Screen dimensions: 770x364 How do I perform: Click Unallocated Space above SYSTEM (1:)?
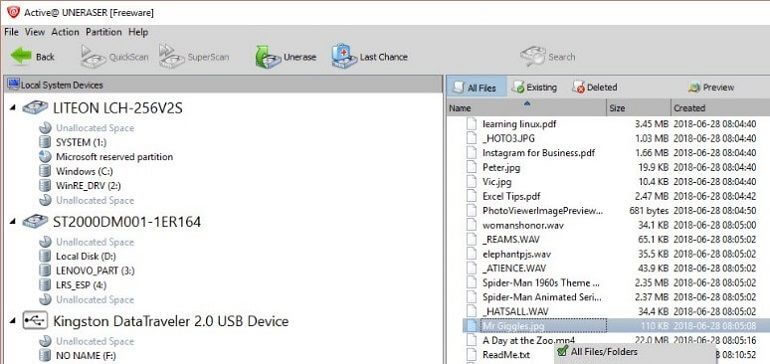(x=94, y=128)
